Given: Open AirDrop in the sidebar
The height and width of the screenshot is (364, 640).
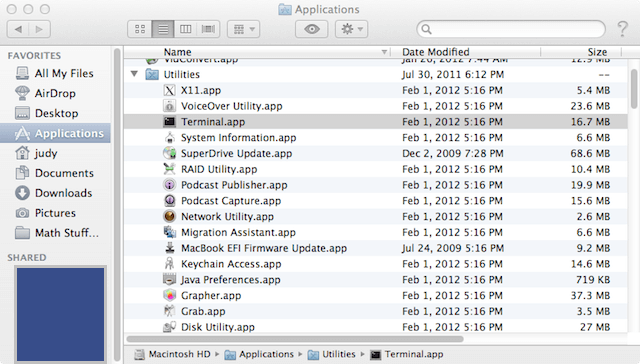Looking at the screenshot, I should (55, 93).
